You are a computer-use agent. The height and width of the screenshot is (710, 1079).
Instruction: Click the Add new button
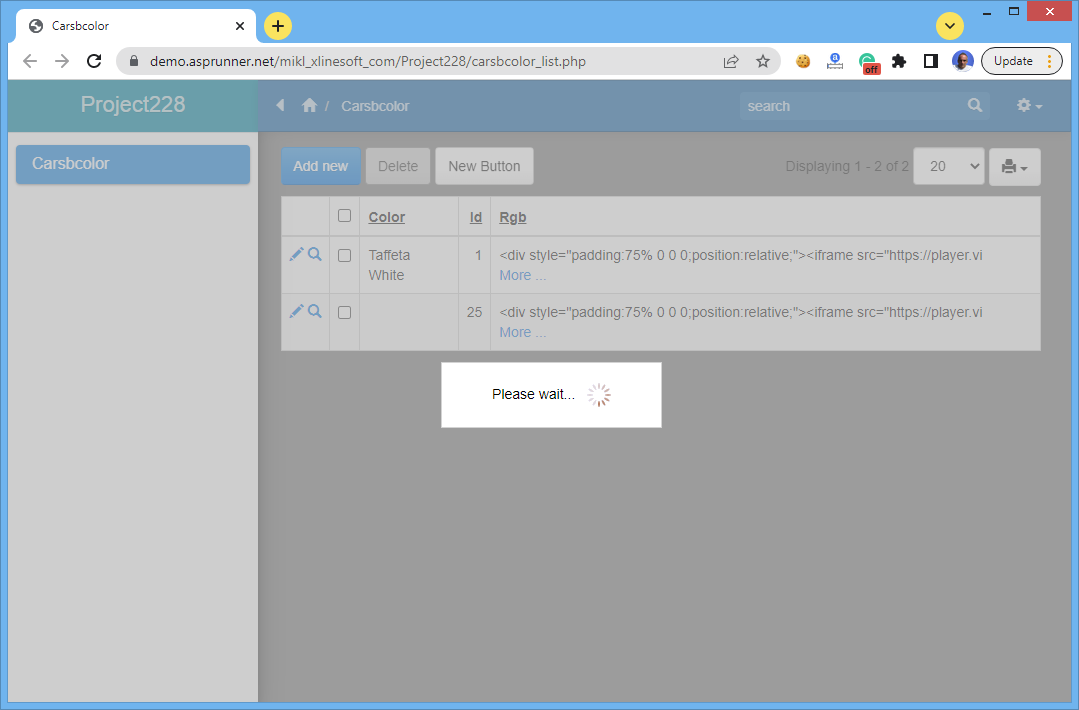click(321, 167)
